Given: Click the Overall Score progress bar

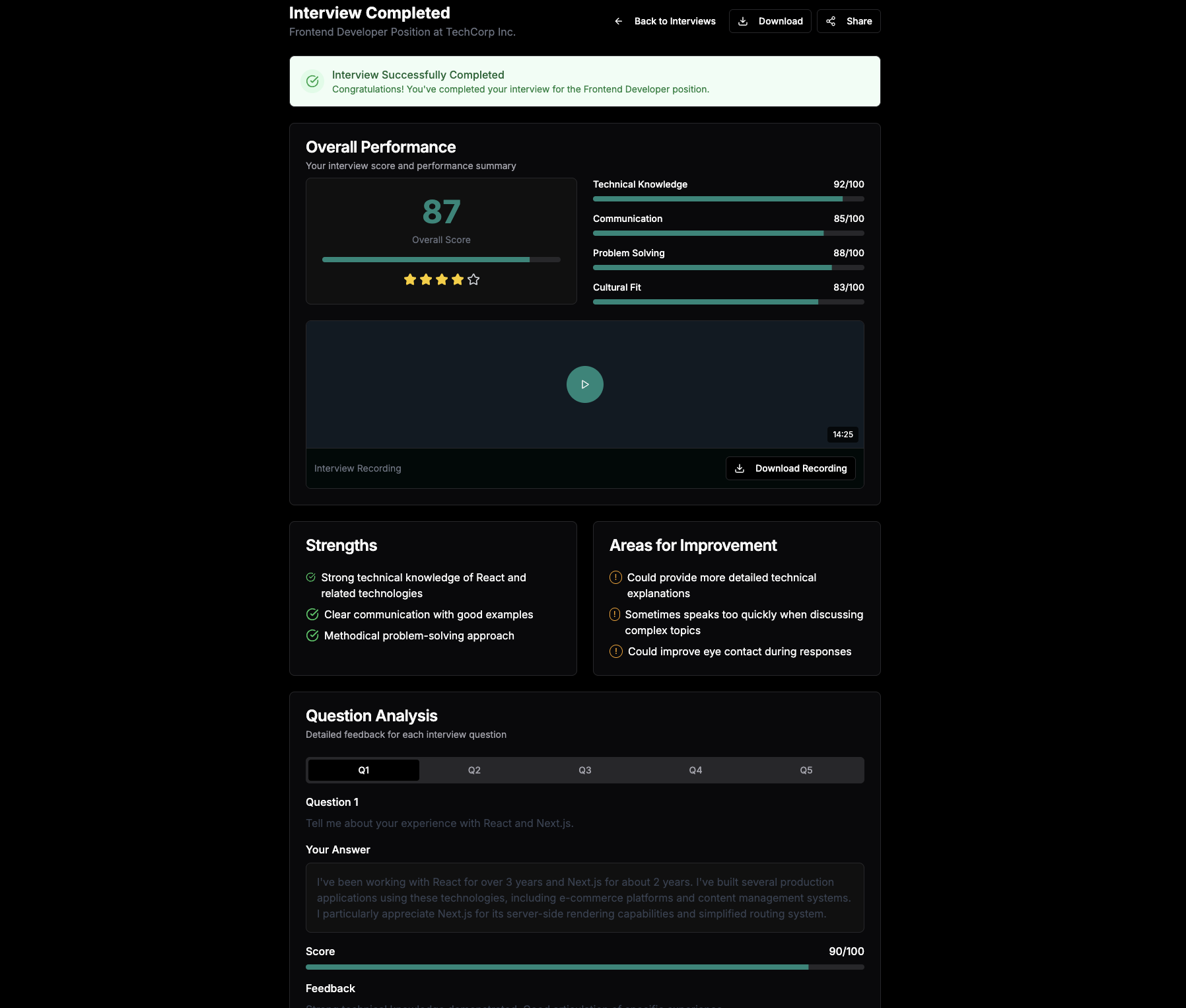Looking at the screenshot, I should click(x=440, y=259).
